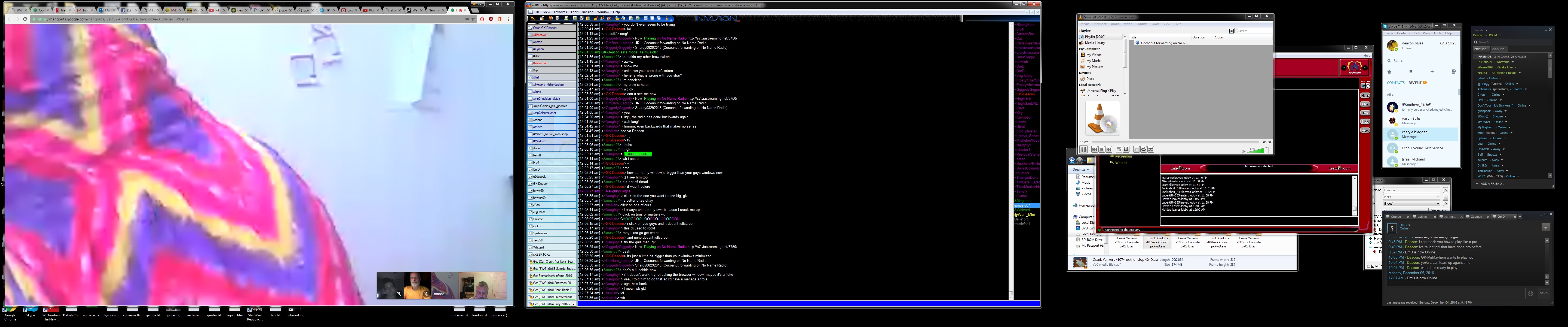Image resolution: width=1568 pixels, height=327 pixels.
Task: Click Create Room in MPlayer lobby
Action: pyautogui.click(x=1339, y=169)
